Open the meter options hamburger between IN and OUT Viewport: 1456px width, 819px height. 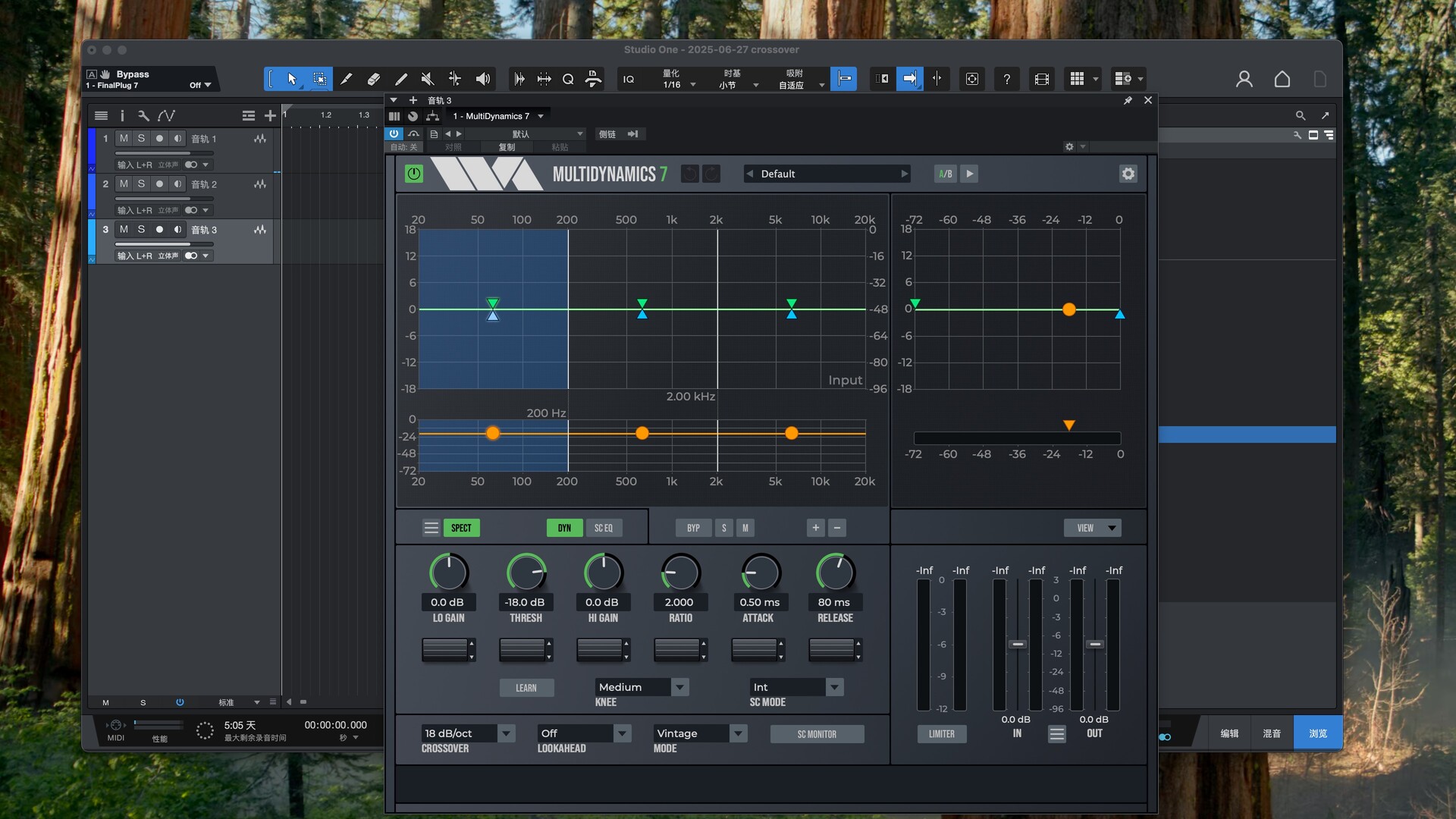tap(1056, 734)
